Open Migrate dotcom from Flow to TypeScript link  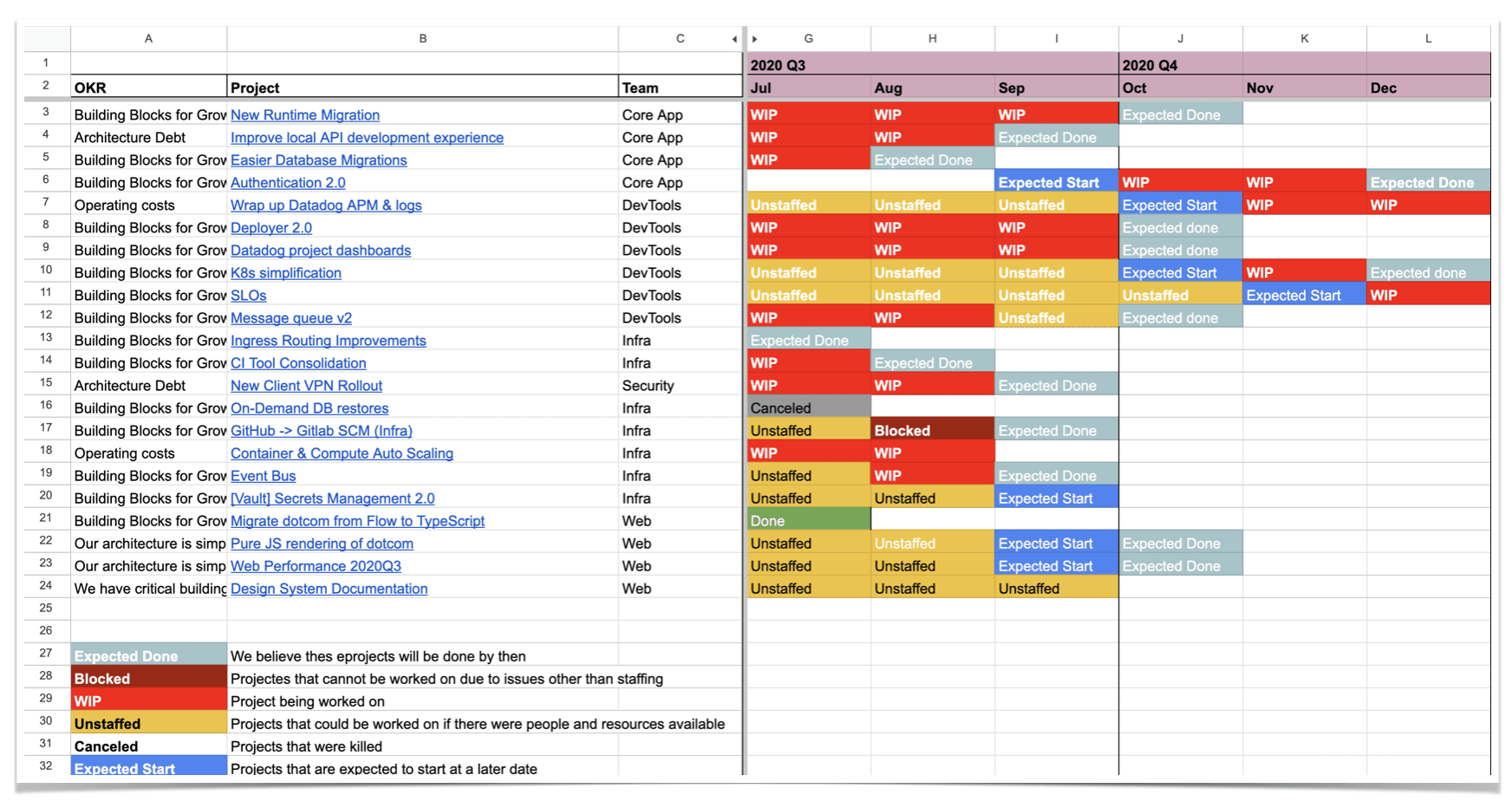[x=357, y=521]
